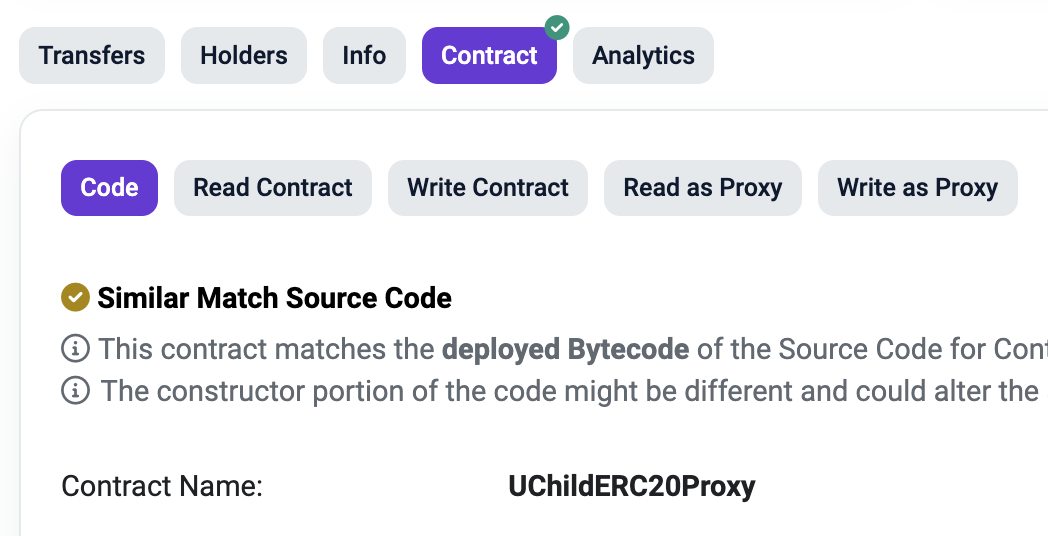Image resolution: width=1048 pixels, height=536 pixels.
Task: Click the info icon beside 'This contract matches'
Action: point(74,349)
